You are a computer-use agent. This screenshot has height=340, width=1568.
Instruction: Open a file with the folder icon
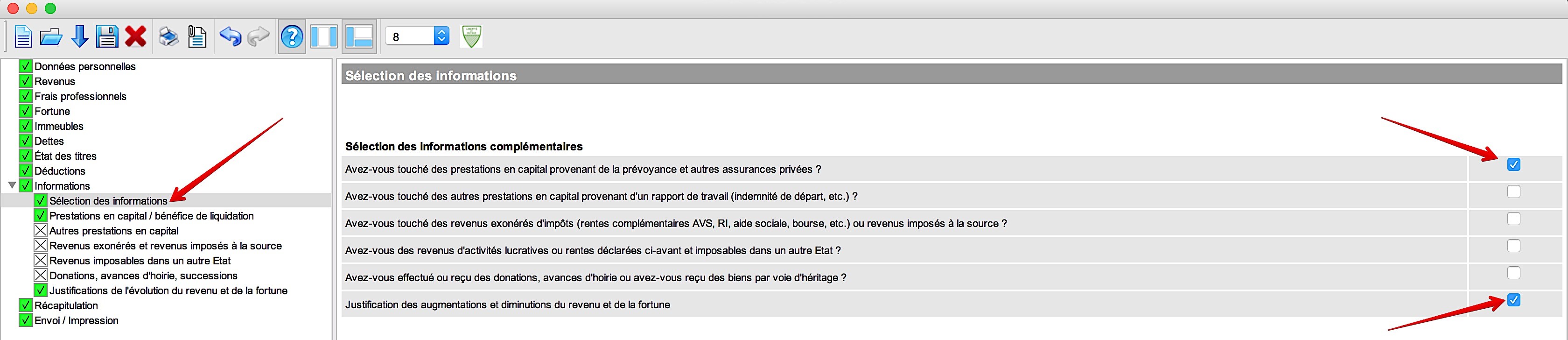click(x=50, y=36)
